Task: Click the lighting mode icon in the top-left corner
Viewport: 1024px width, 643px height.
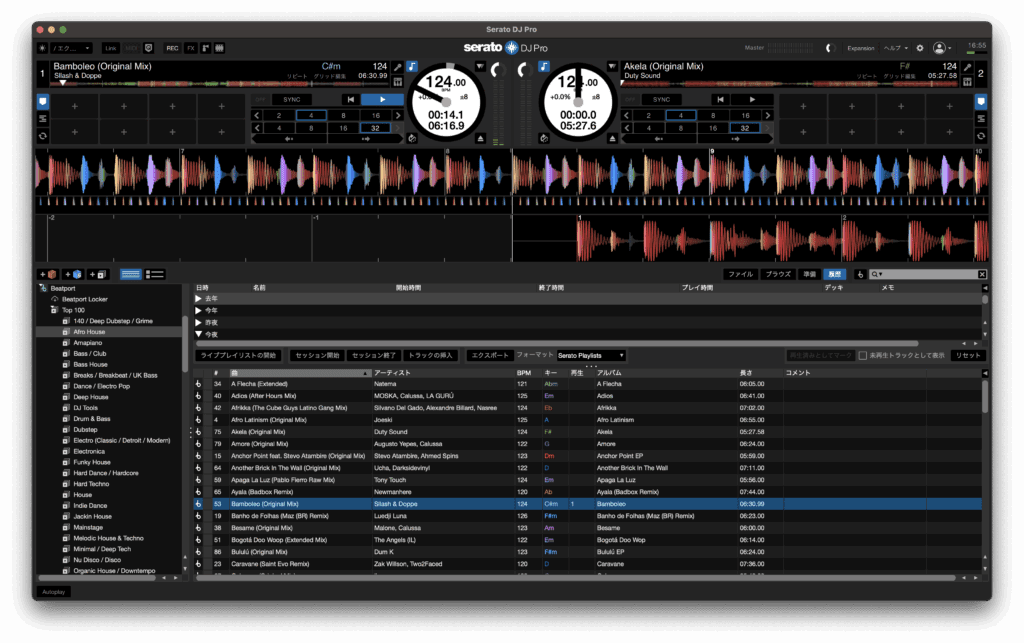Action: point(42,48)
